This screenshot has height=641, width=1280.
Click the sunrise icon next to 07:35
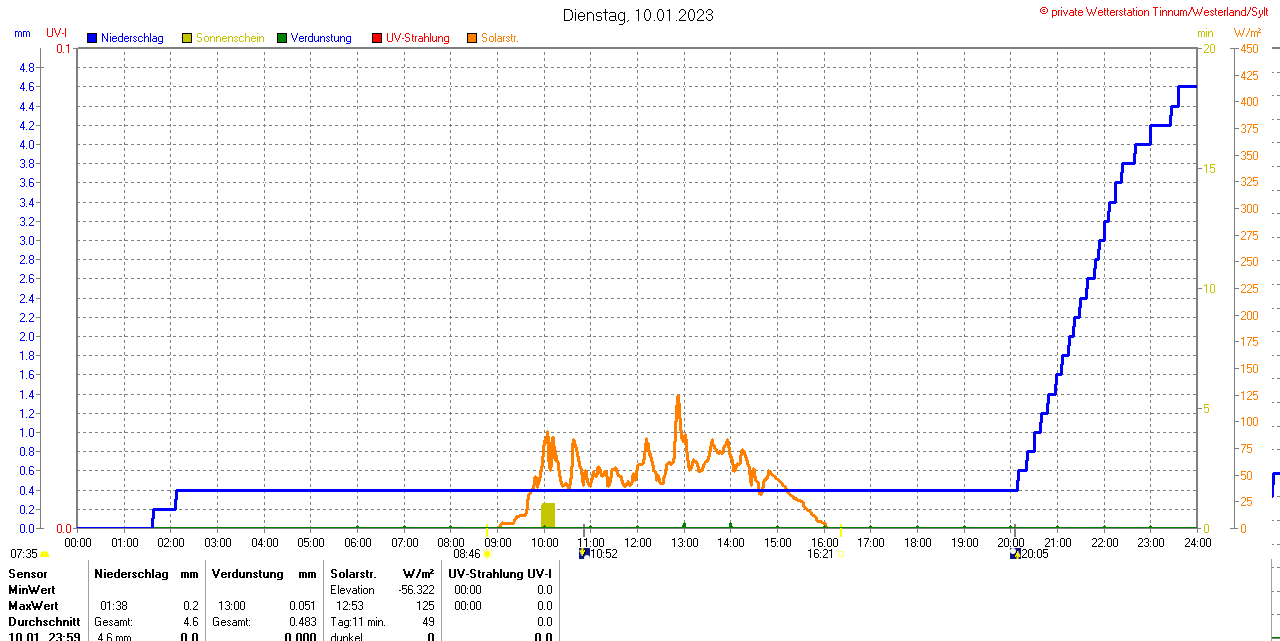(44, 553)
